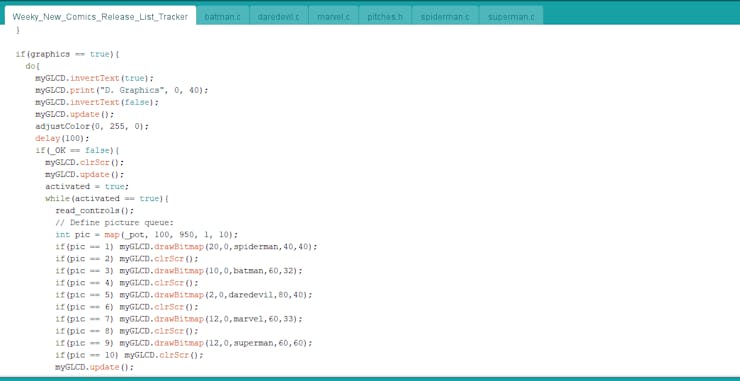Click the print("D. Graphics") code line
This screenshot has height=381, width=740.
click(x=122, y=90)
